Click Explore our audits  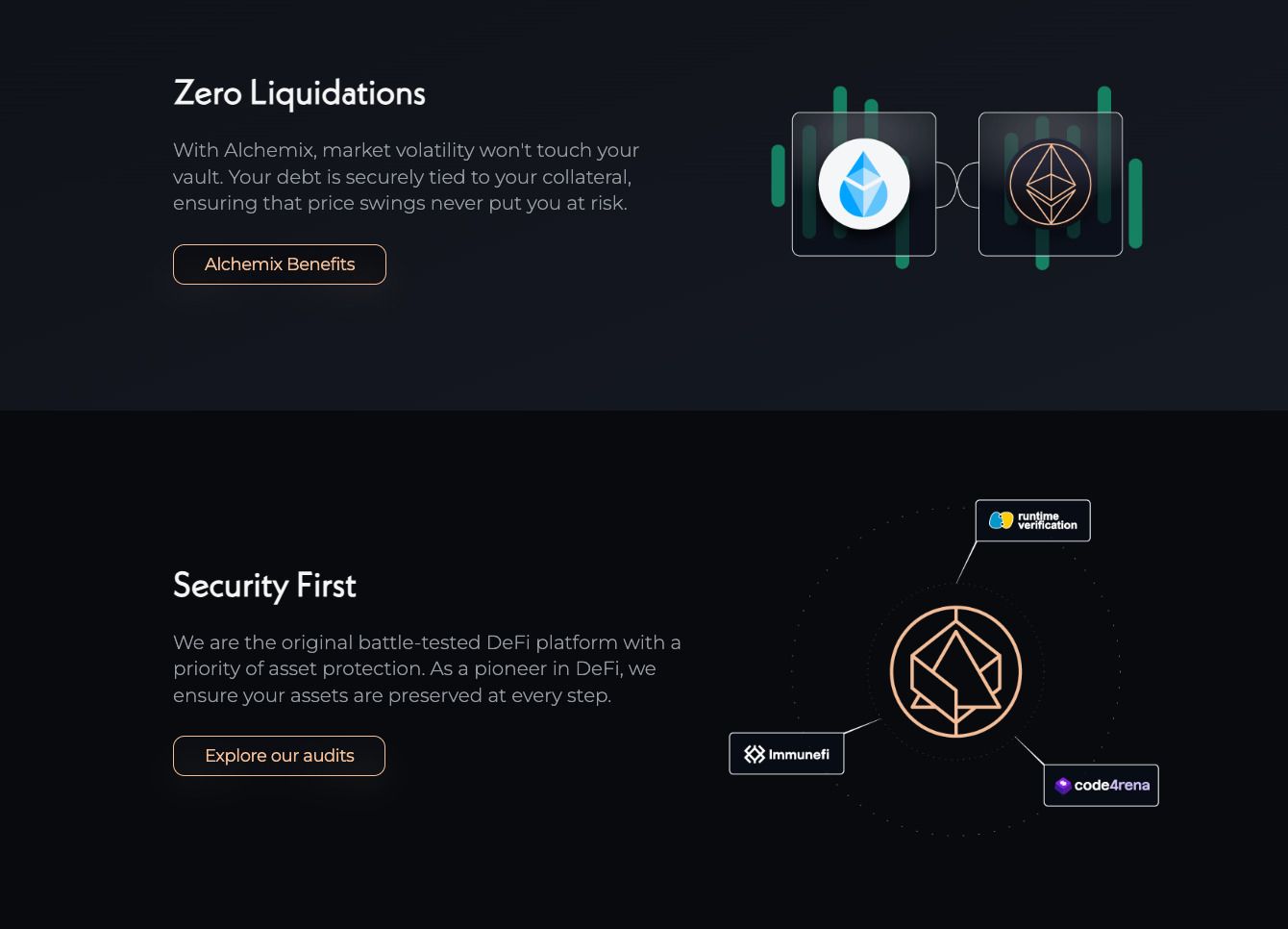[279, 756]
